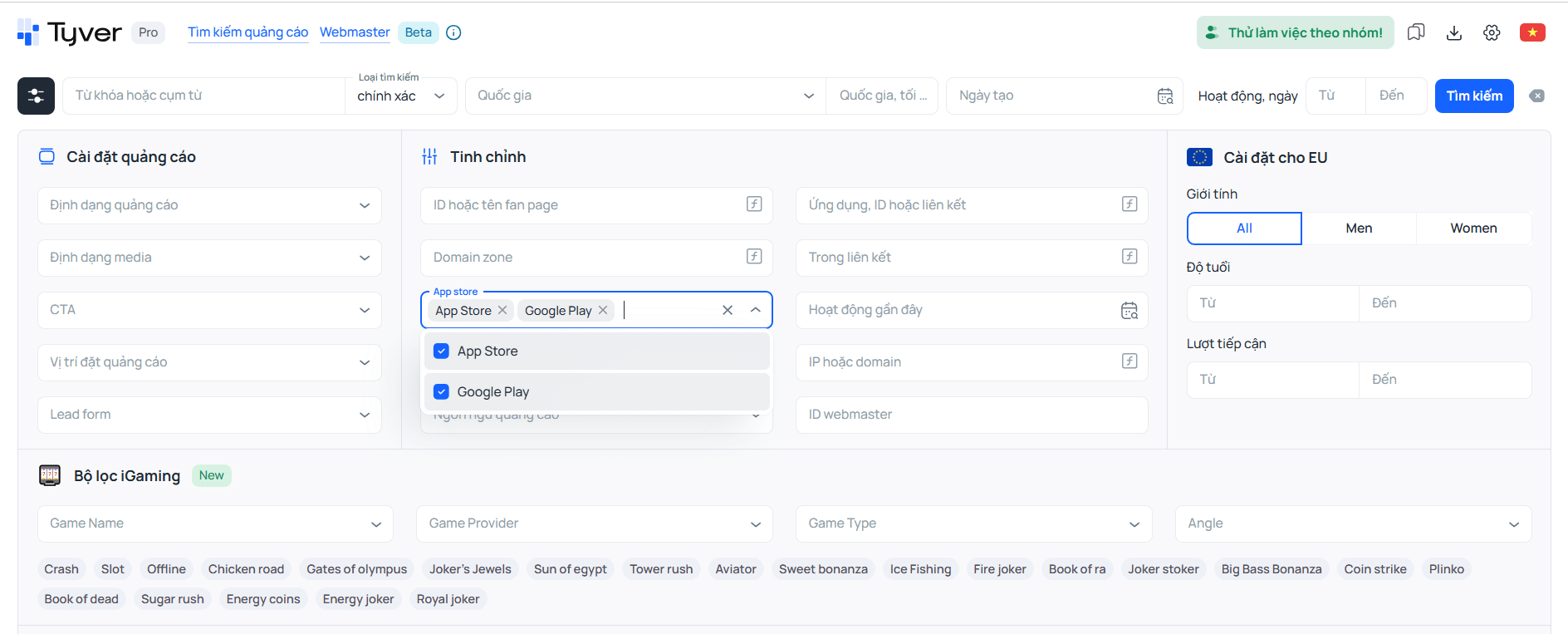
Task: Uncheck the App Store option
Action: 597,351
